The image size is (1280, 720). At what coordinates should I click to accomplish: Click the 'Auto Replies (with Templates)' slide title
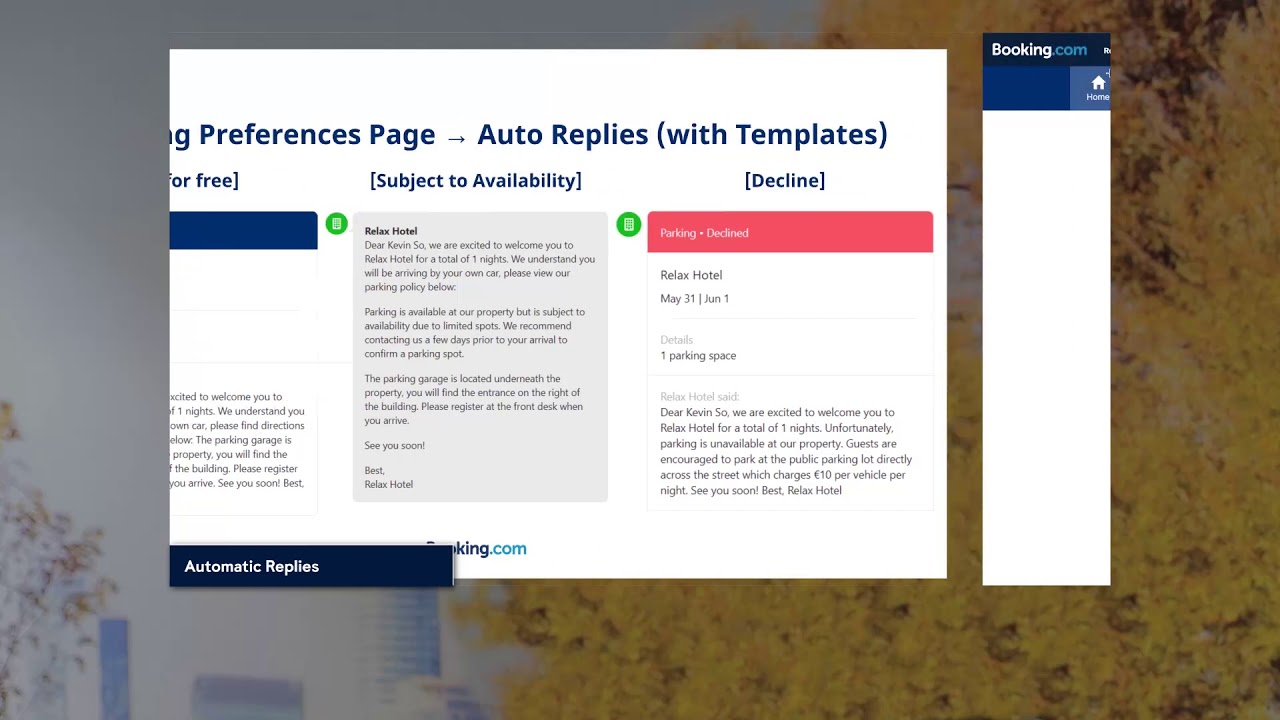pyautogui.click(x=682, y=134)
